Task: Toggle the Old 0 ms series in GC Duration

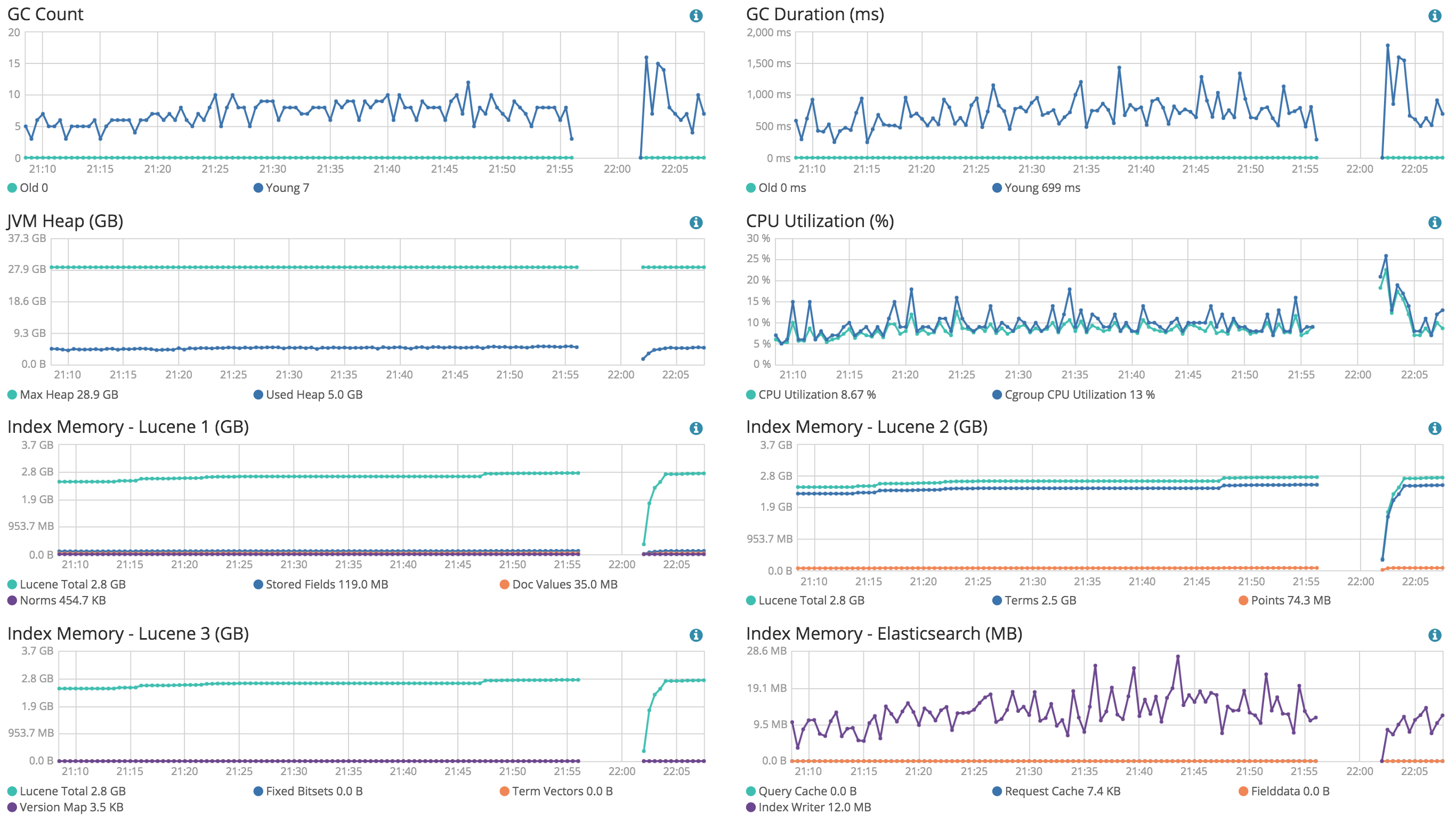Action: 782,188
